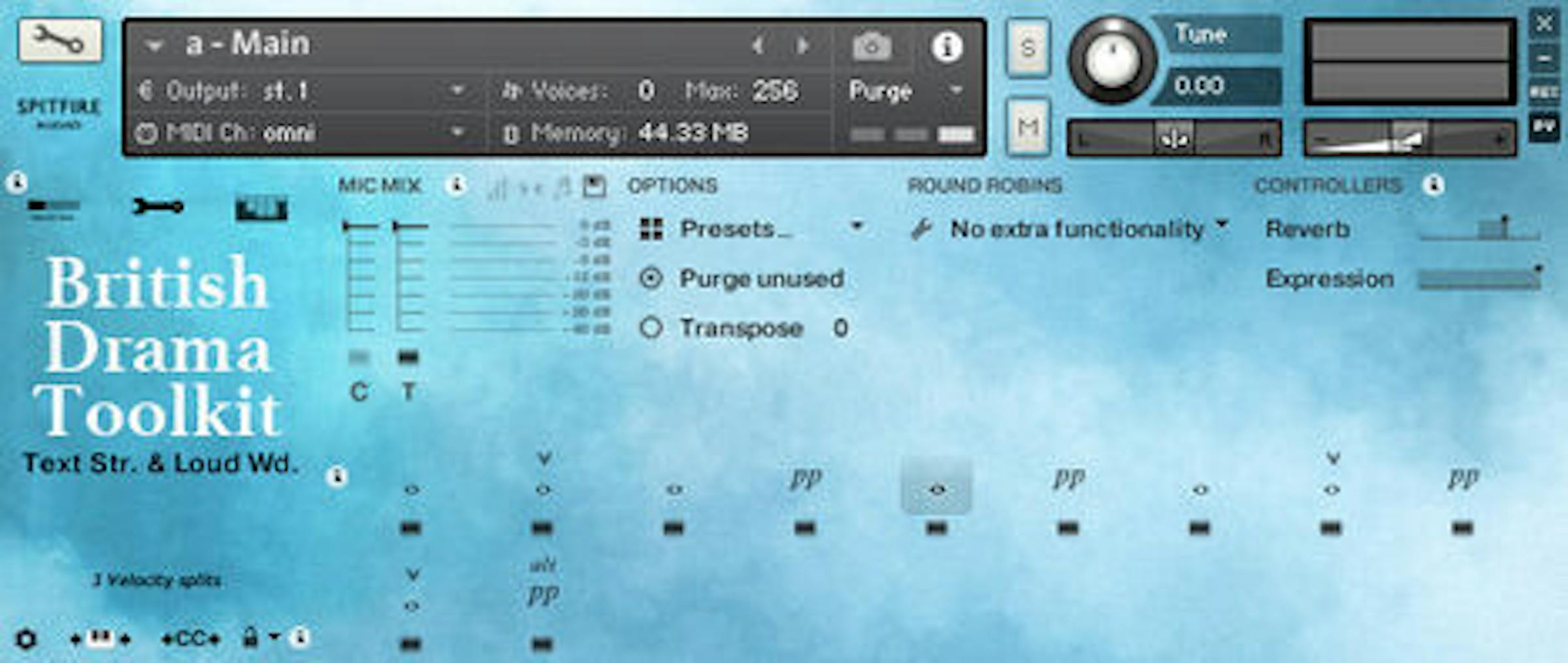
Task: Click the Max voices value 256
Action: coord(776,90)
